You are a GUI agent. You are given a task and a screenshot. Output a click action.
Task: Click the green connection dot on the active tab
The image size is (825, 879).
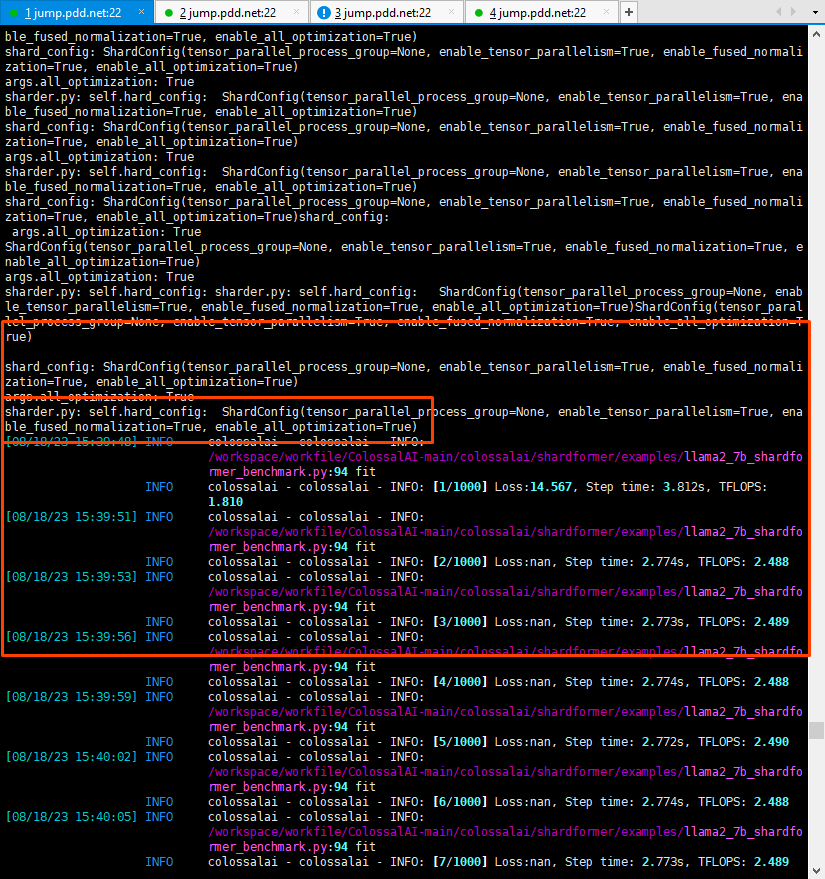pyautogui.click(x=13, y=12)
